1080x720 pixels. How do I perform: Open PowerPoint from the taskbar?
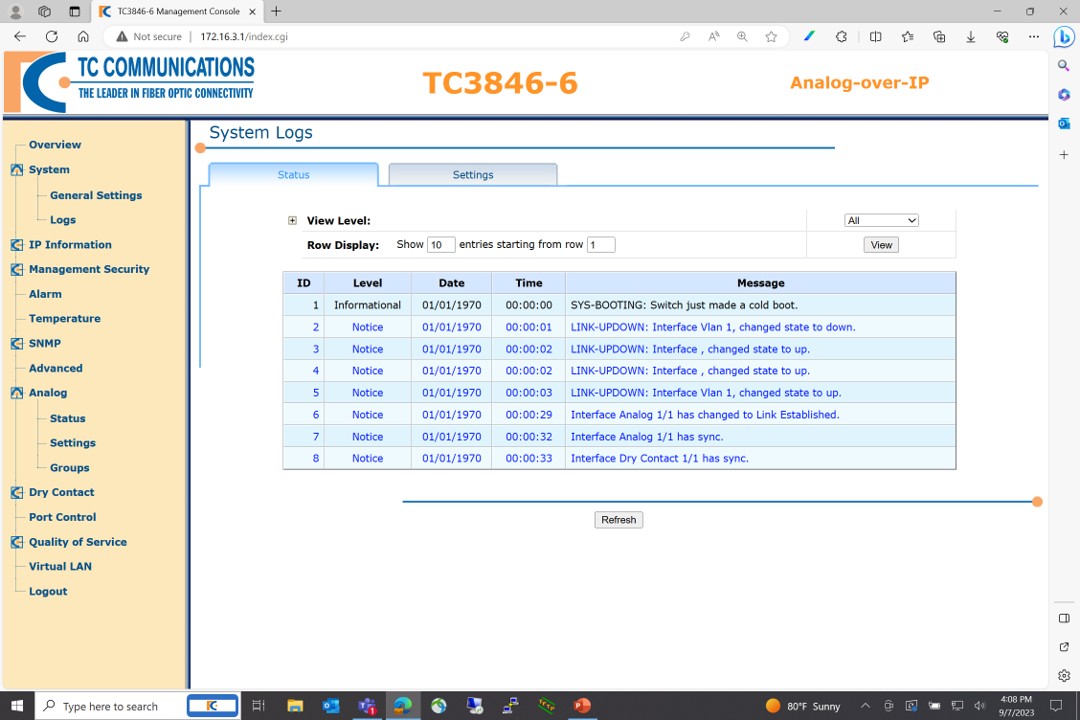tap(582, 706)
